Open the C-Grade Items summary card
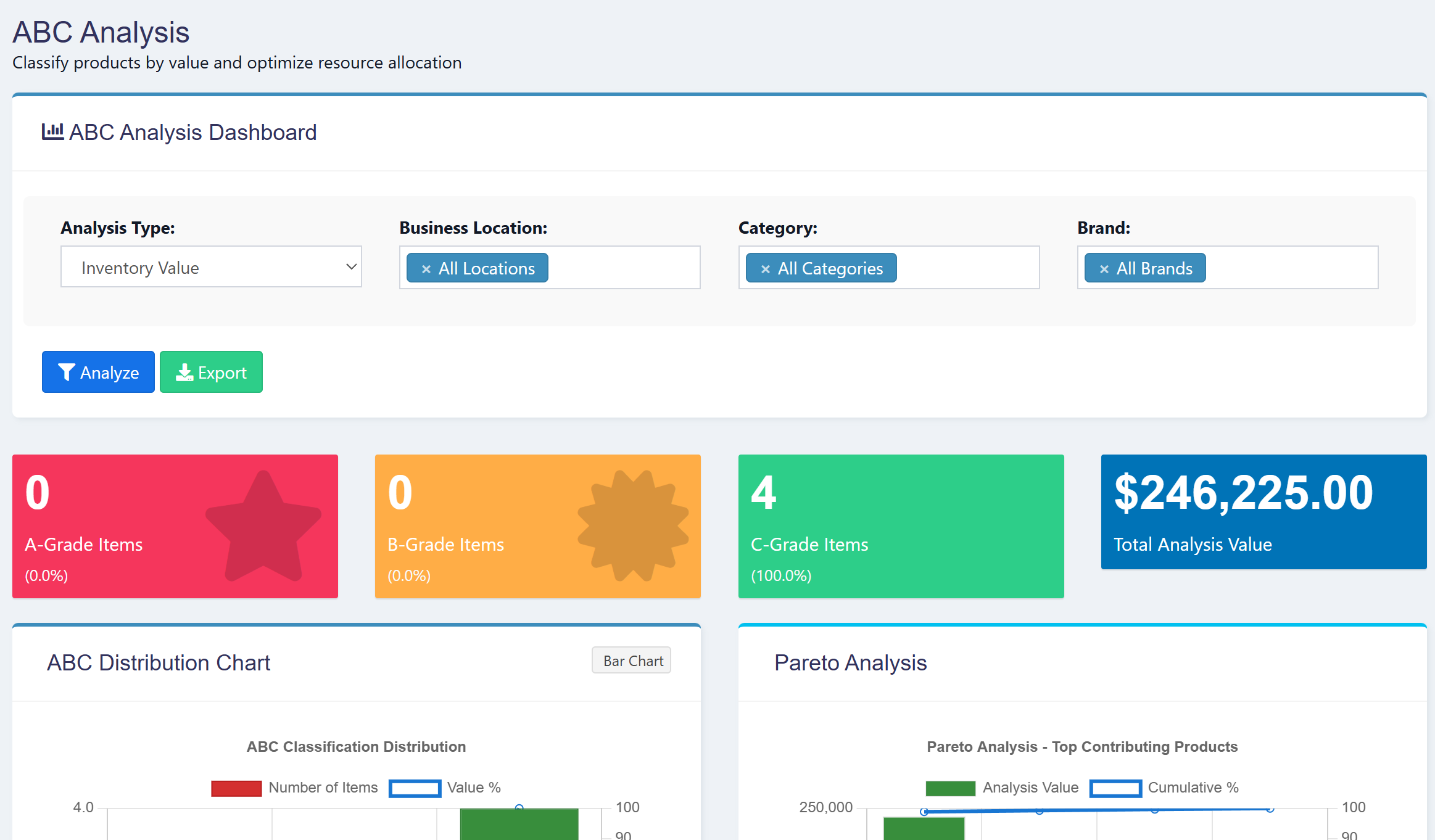Screen dimensions: 1435x840 pyautogui.click(x=901, y=526)
